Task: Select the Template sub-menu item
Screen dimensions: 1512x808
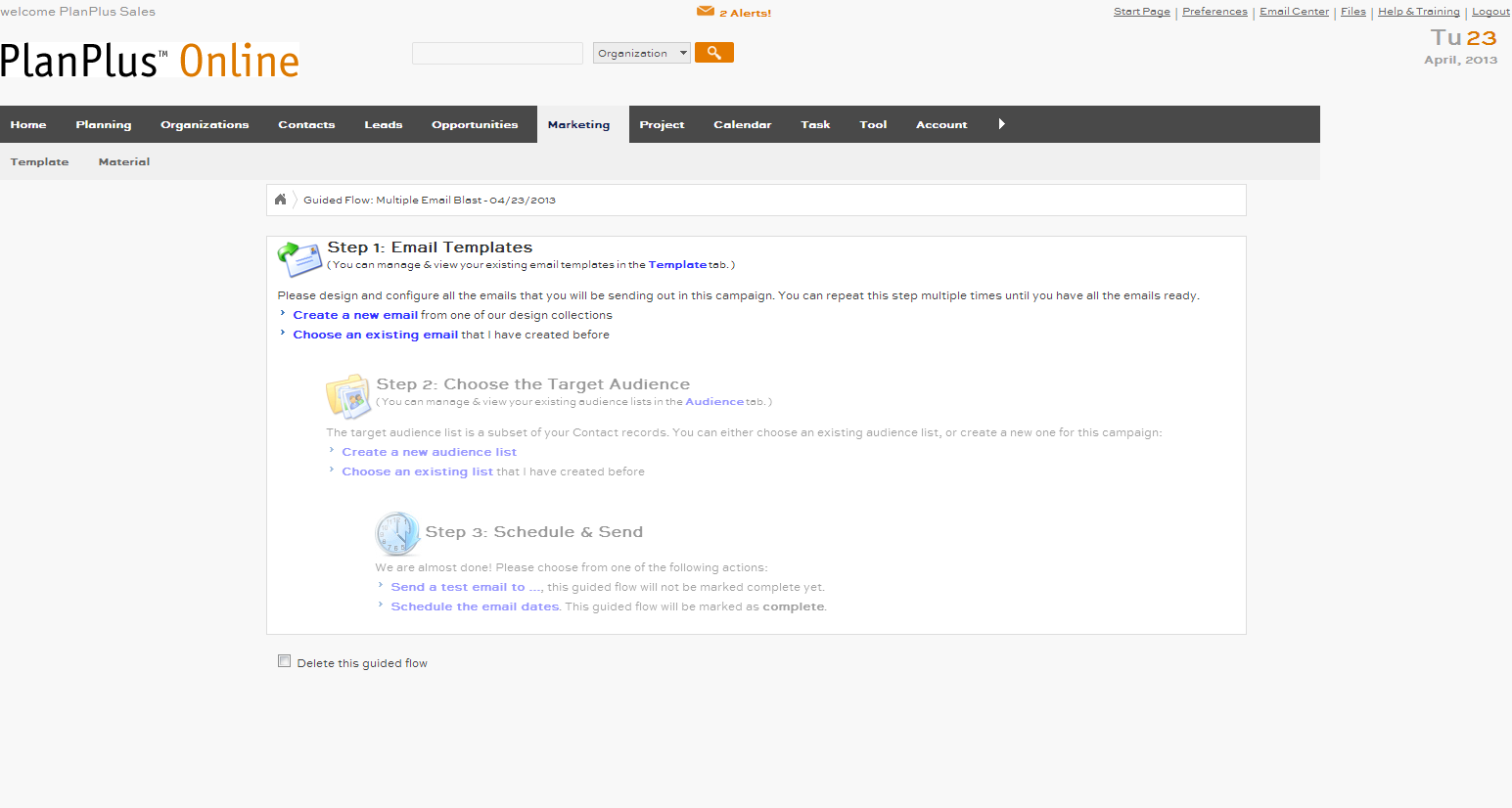Action: 40,161
